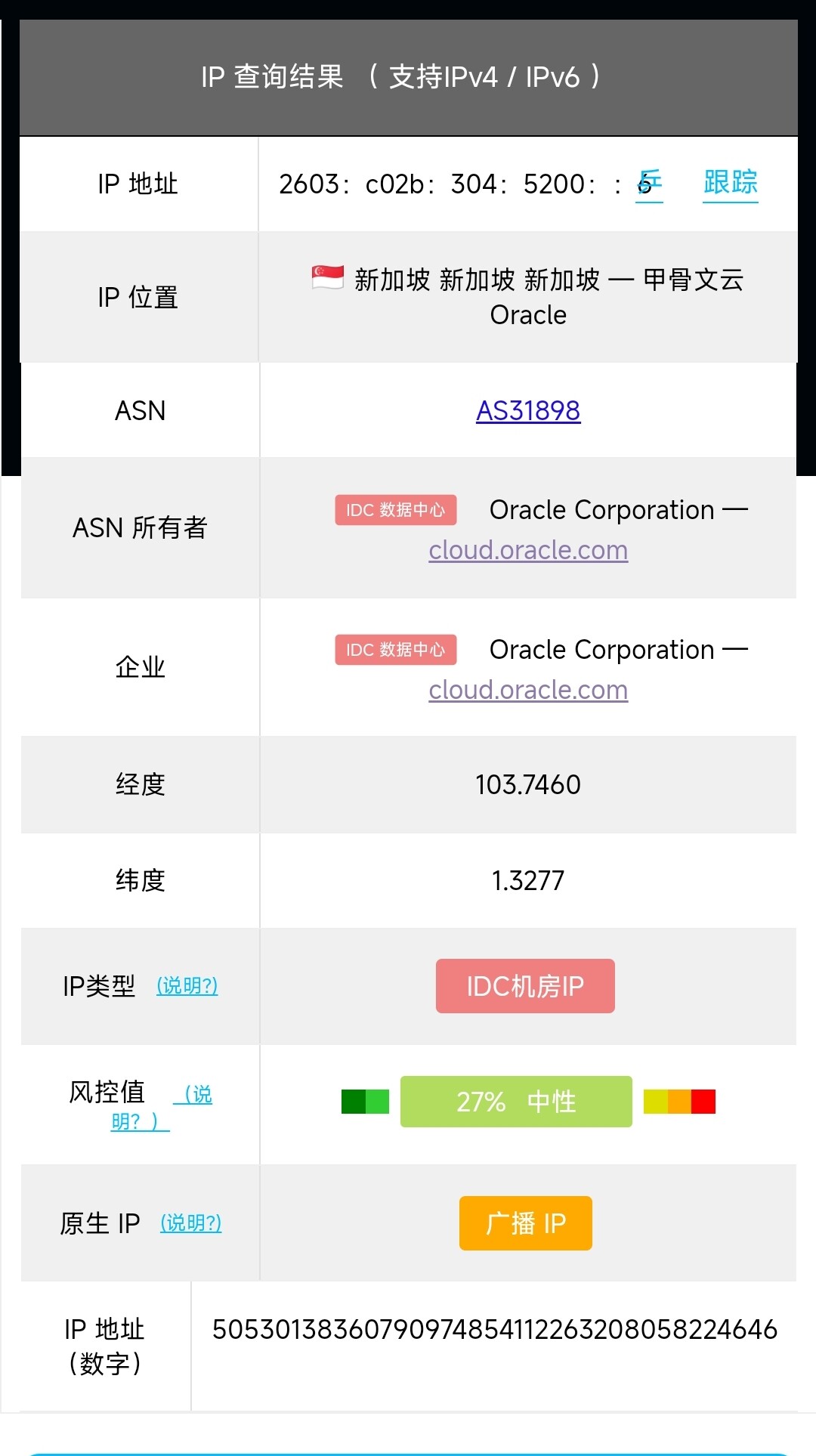Open the 跟踪 trace link
The image size is (816, 1456).
[730, 183]
